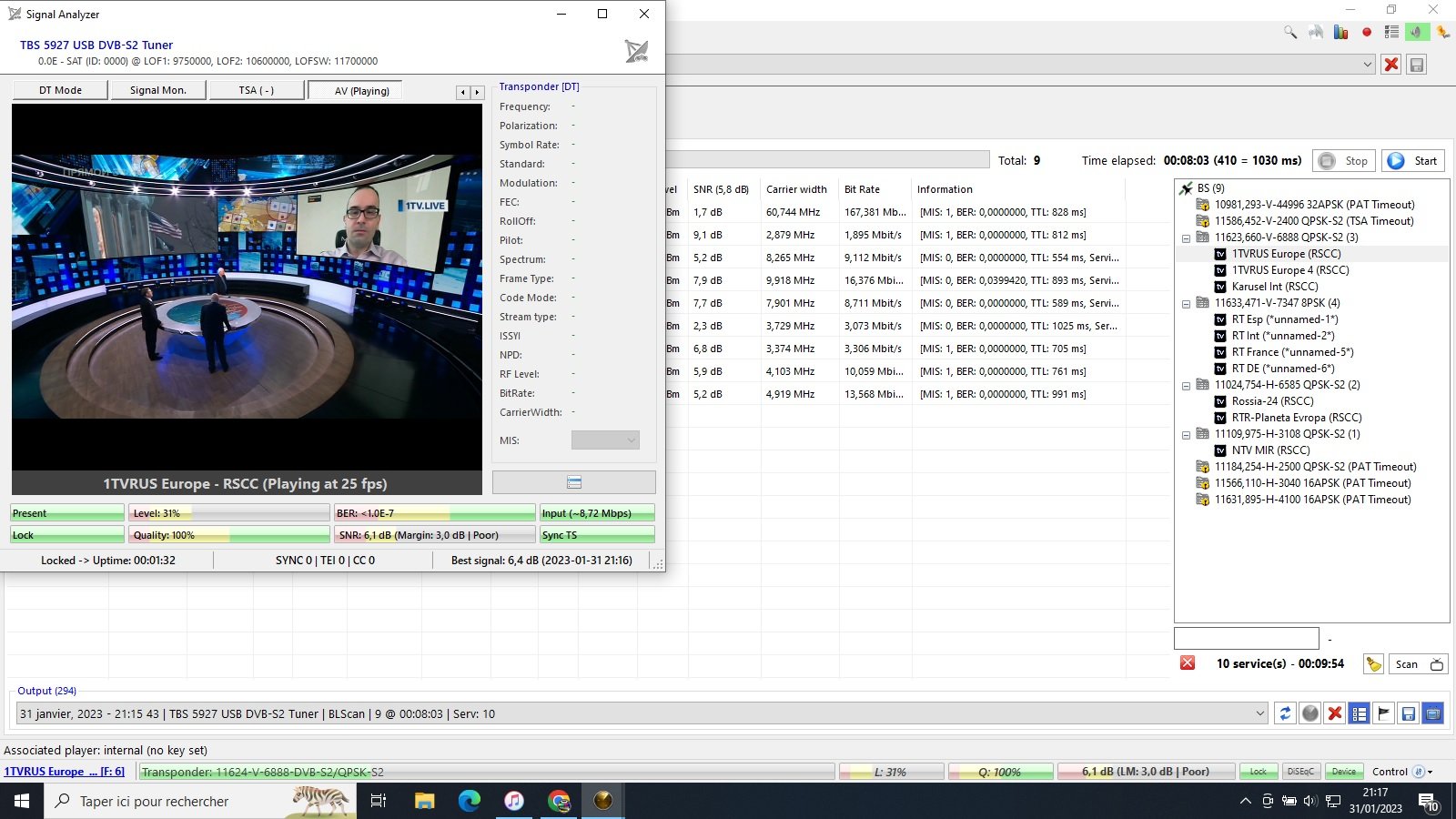Toggle the green speaker audio button

[x=1416, y=33]
